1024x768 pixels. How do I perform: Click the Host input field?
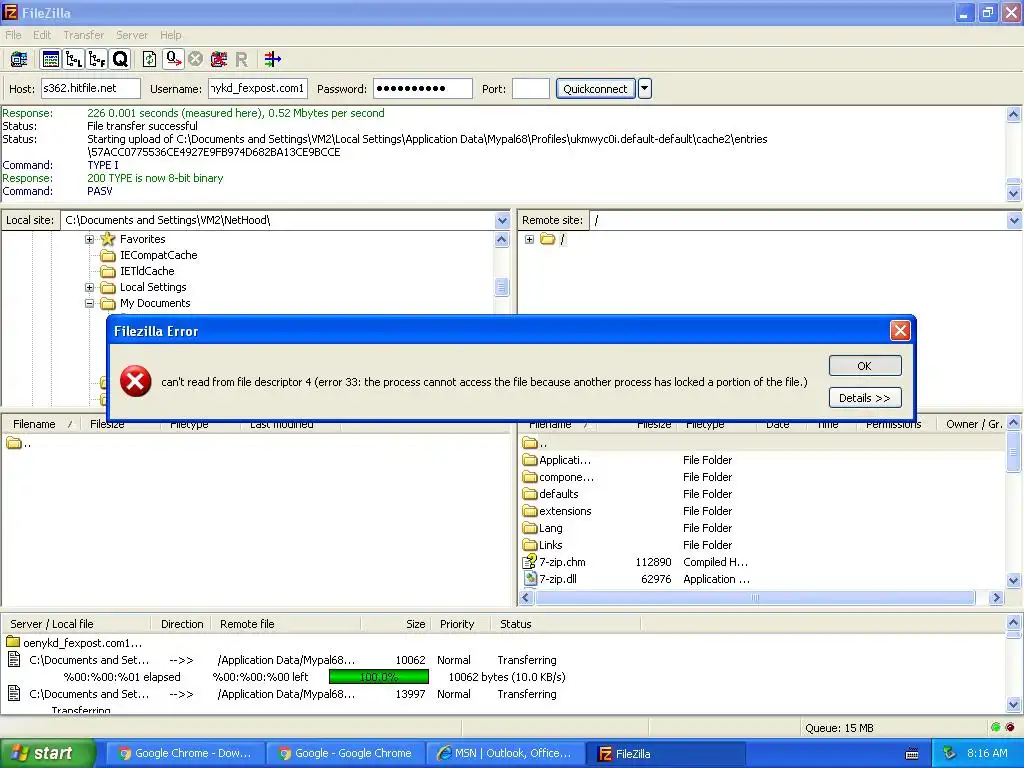click(91, 88)
